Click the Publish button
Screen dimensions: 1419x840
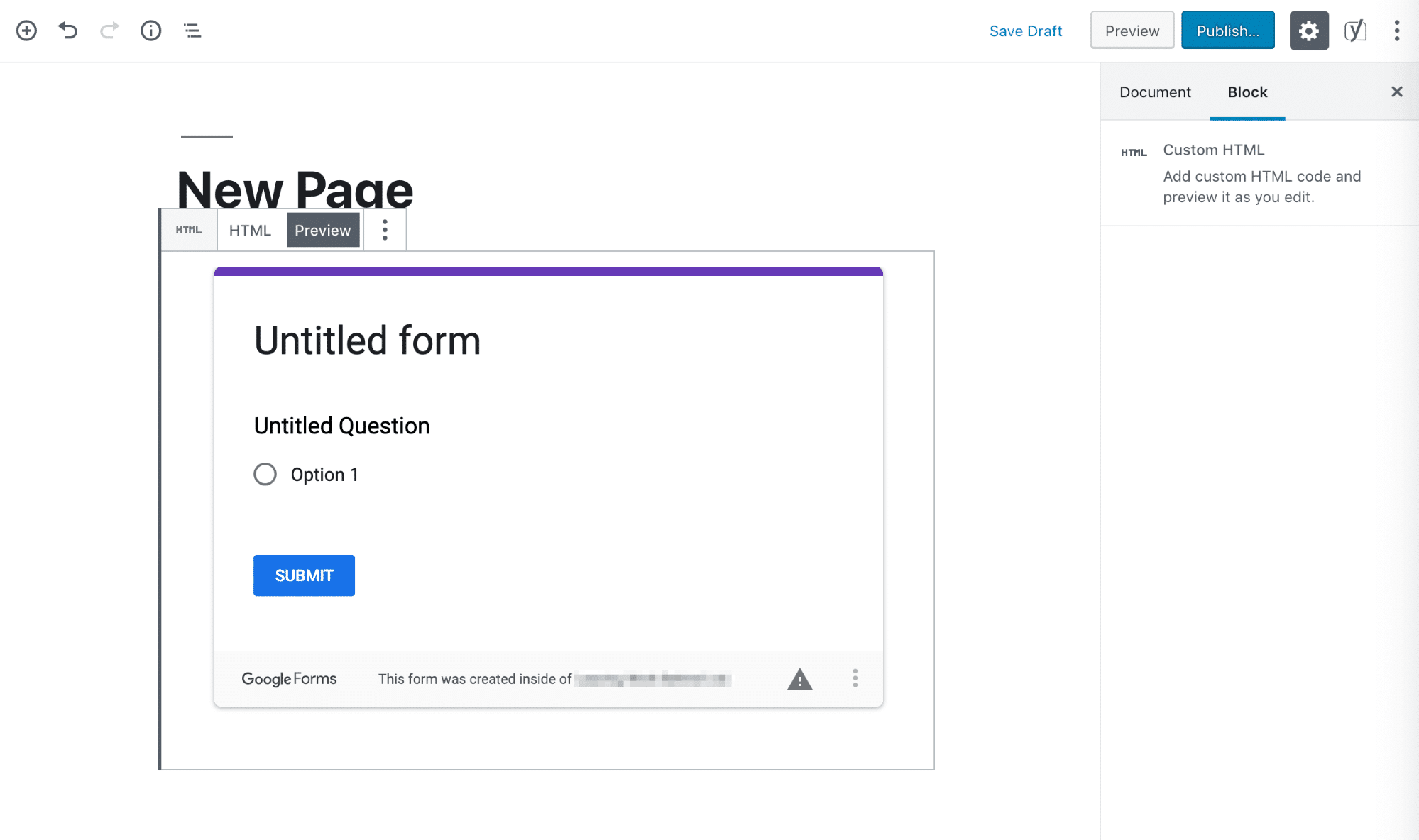pyautogui.click(x=1227, y=31)
